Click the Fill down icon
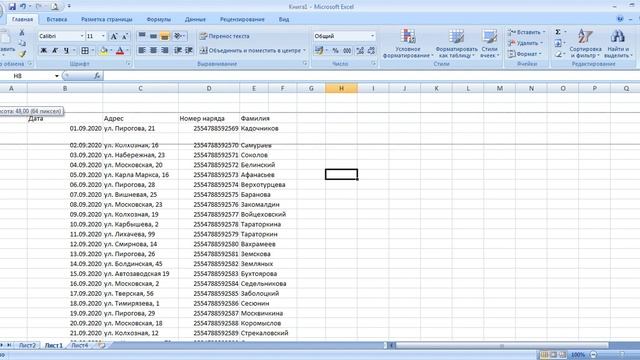Image resolution: width=640 pixels, height=360 pixels. pos(558,43)
